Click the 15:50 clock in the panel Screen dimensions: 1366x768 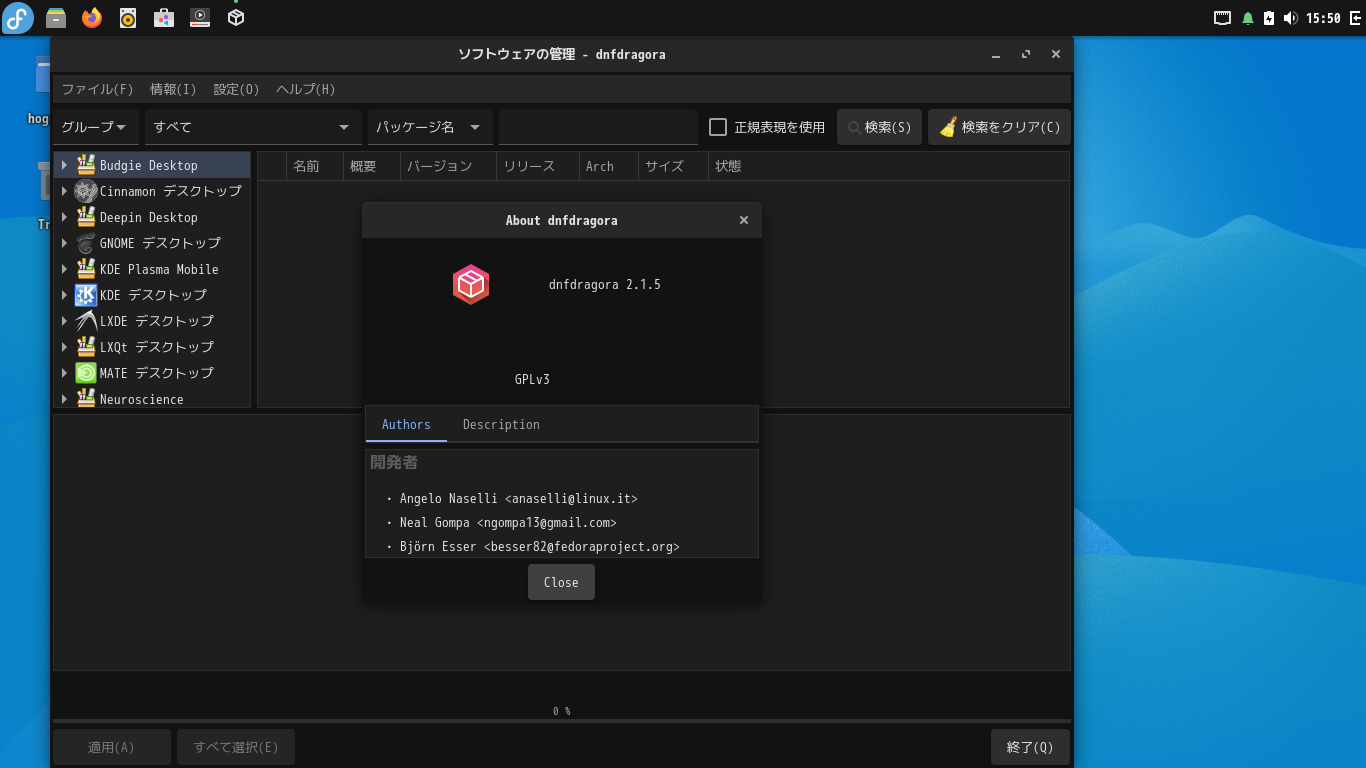(x=1323, y=18)
